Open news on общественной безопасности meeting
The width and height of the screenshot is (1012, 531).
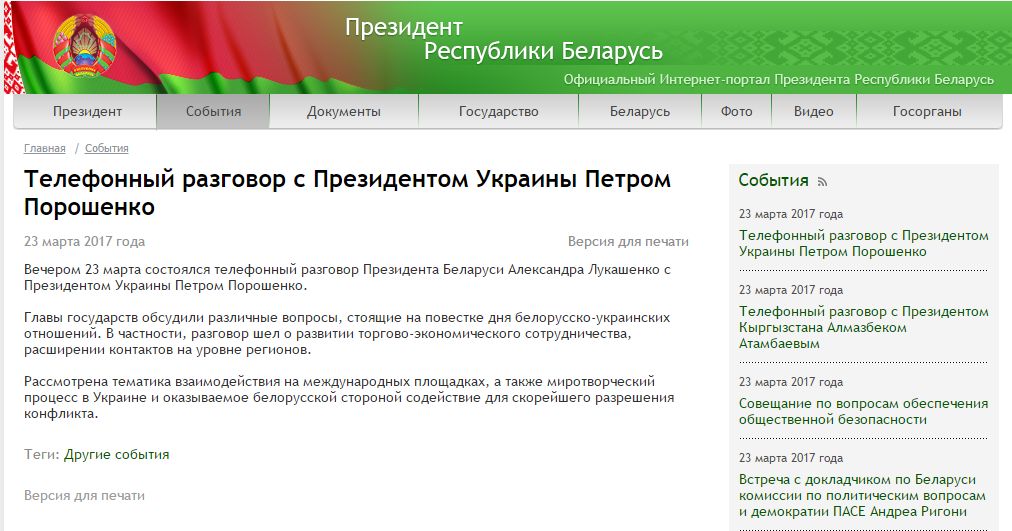coord(862,411)
